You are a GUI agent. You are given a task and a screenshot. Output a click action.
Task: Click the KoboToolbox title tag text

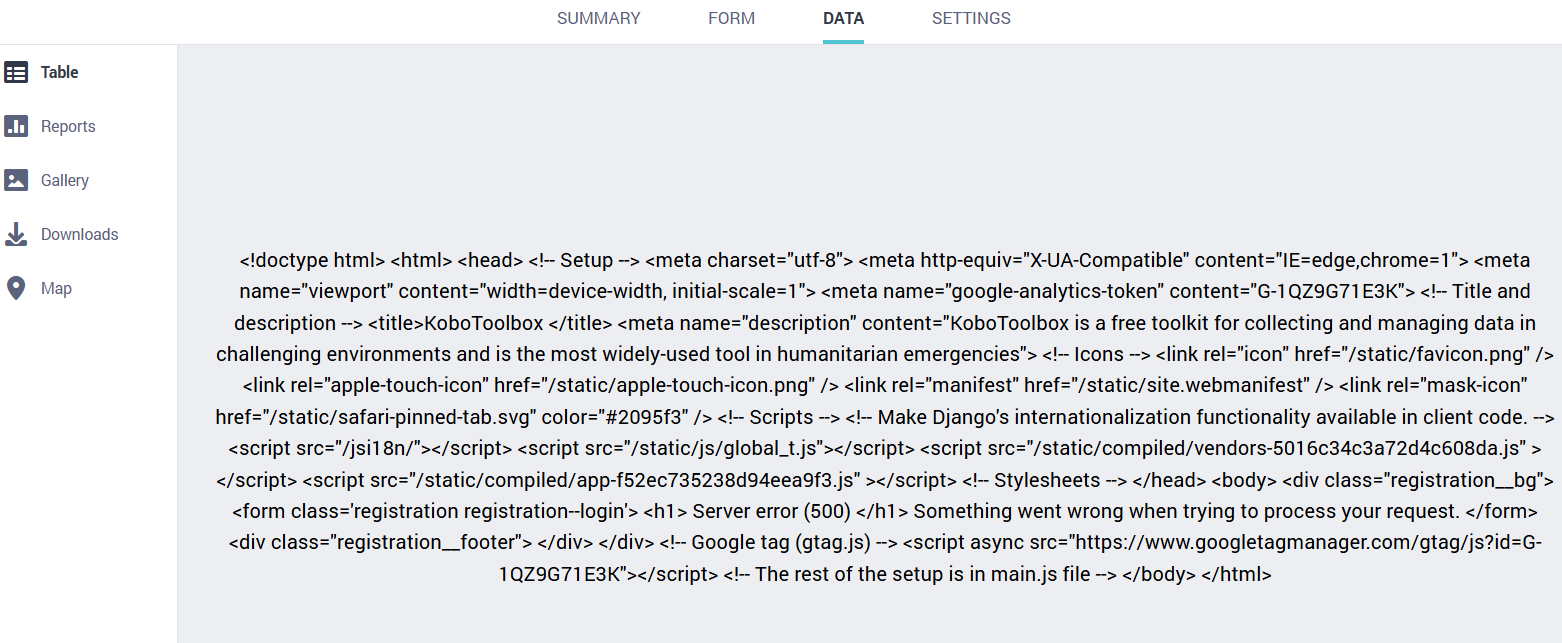(490, 323)
